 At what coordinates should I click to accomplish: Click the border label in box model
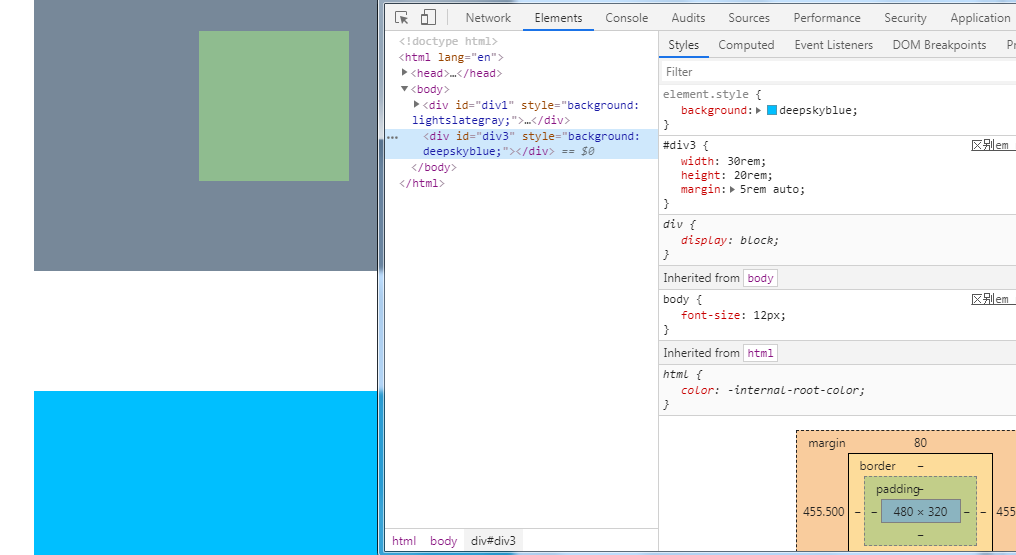(877, 466)
